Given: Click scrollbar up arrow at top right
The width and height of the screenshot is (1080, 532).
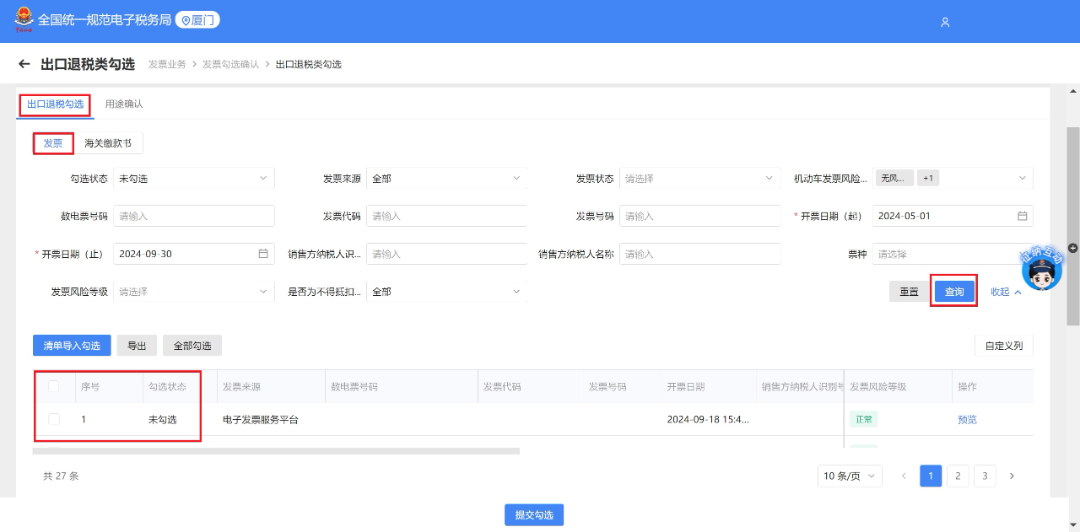Looking at the screenshot, I should 1072,92.
